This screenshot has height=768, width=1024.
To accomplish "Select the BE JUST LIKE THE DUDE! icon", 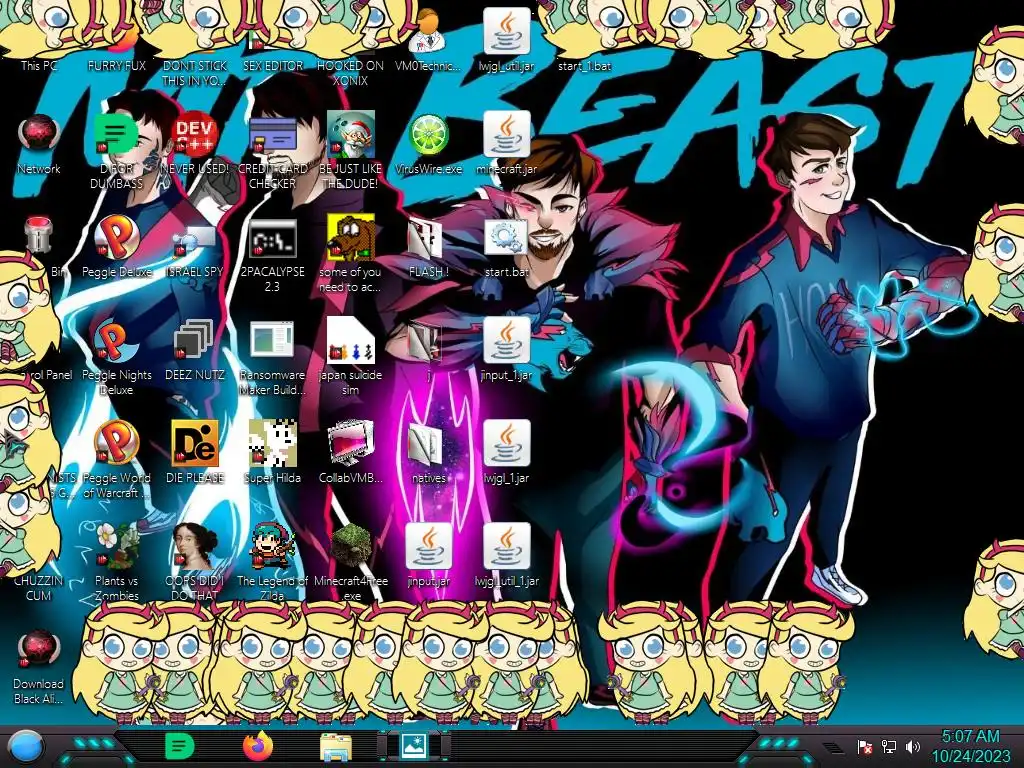I will click(351, 135).
